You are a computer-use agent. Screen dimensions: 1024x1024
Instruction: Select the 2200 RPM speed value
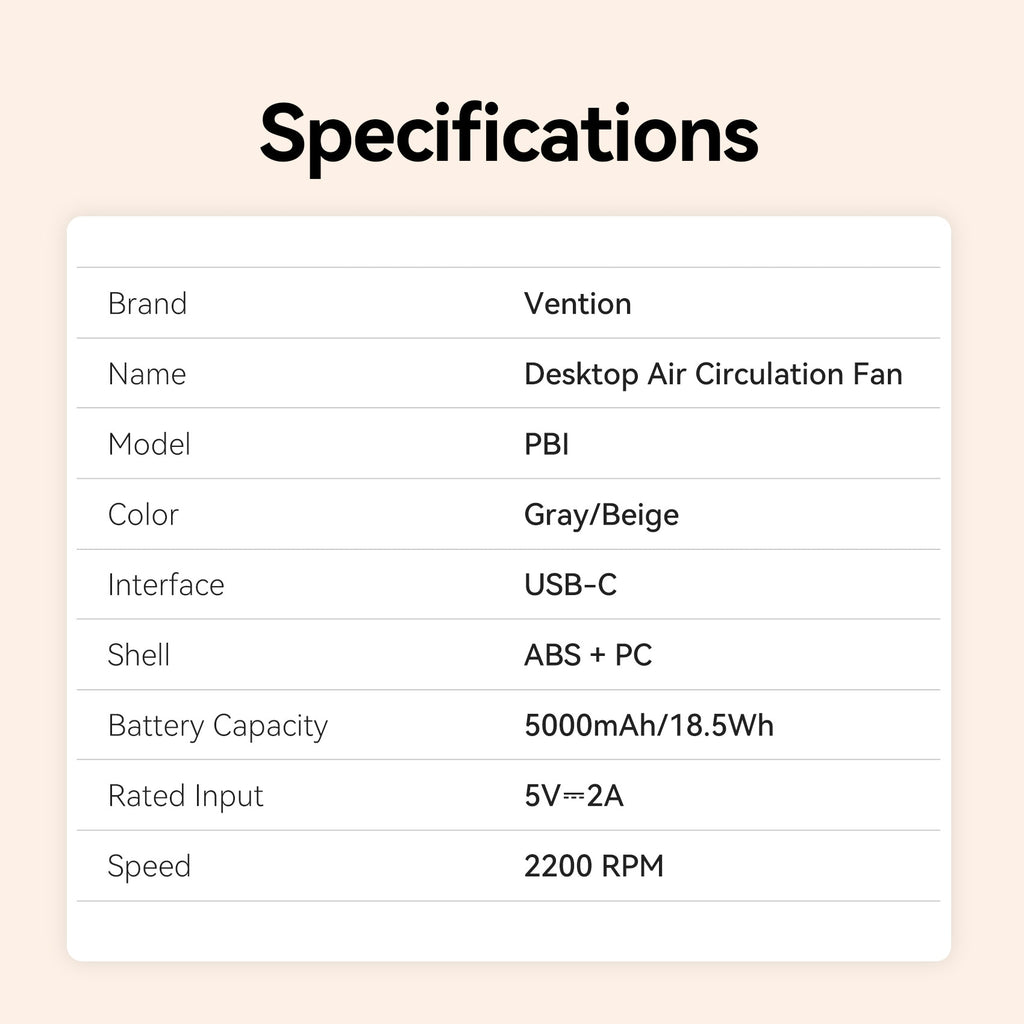(593, 866)
